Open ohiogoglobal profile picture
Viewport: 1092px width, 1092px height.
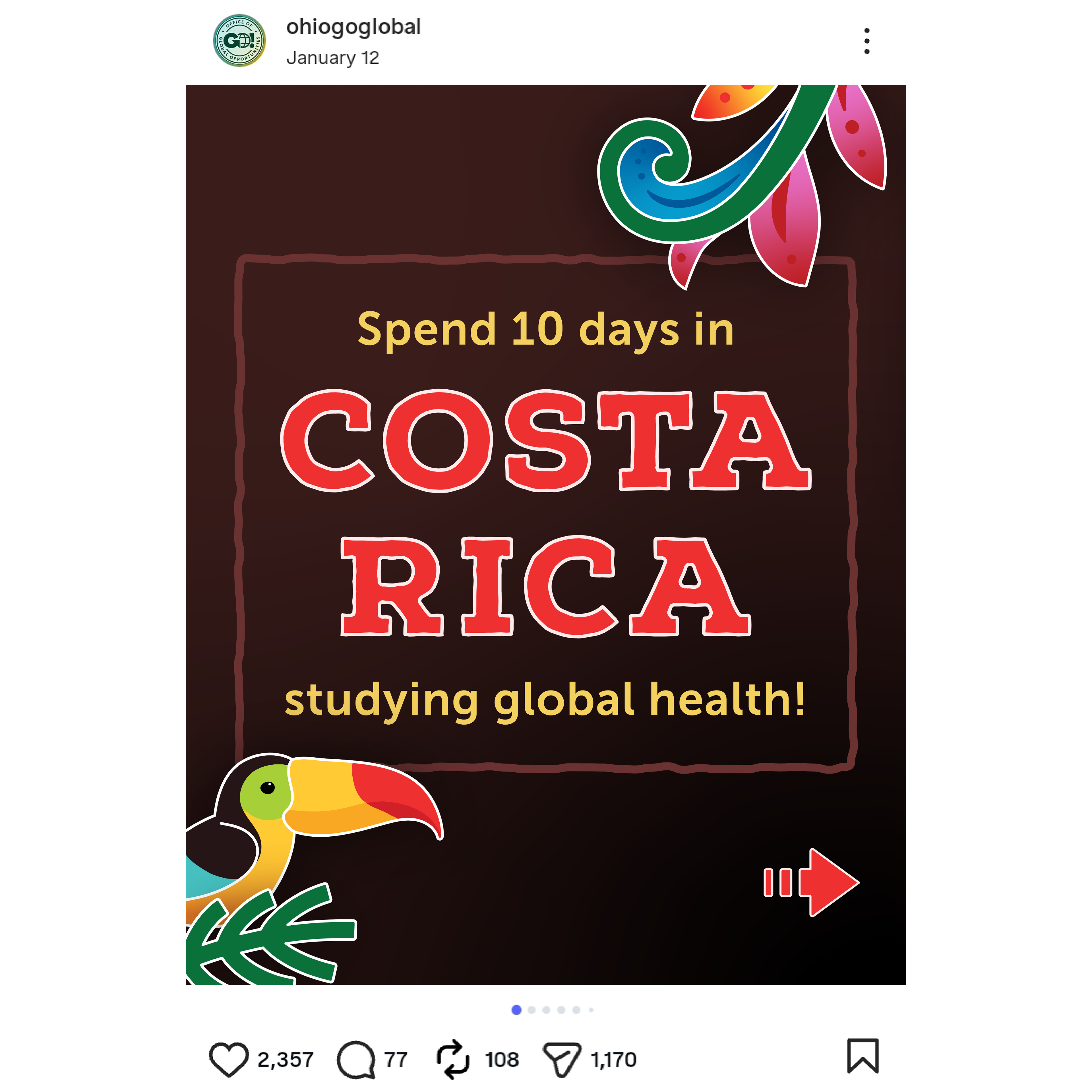[239, 41]
